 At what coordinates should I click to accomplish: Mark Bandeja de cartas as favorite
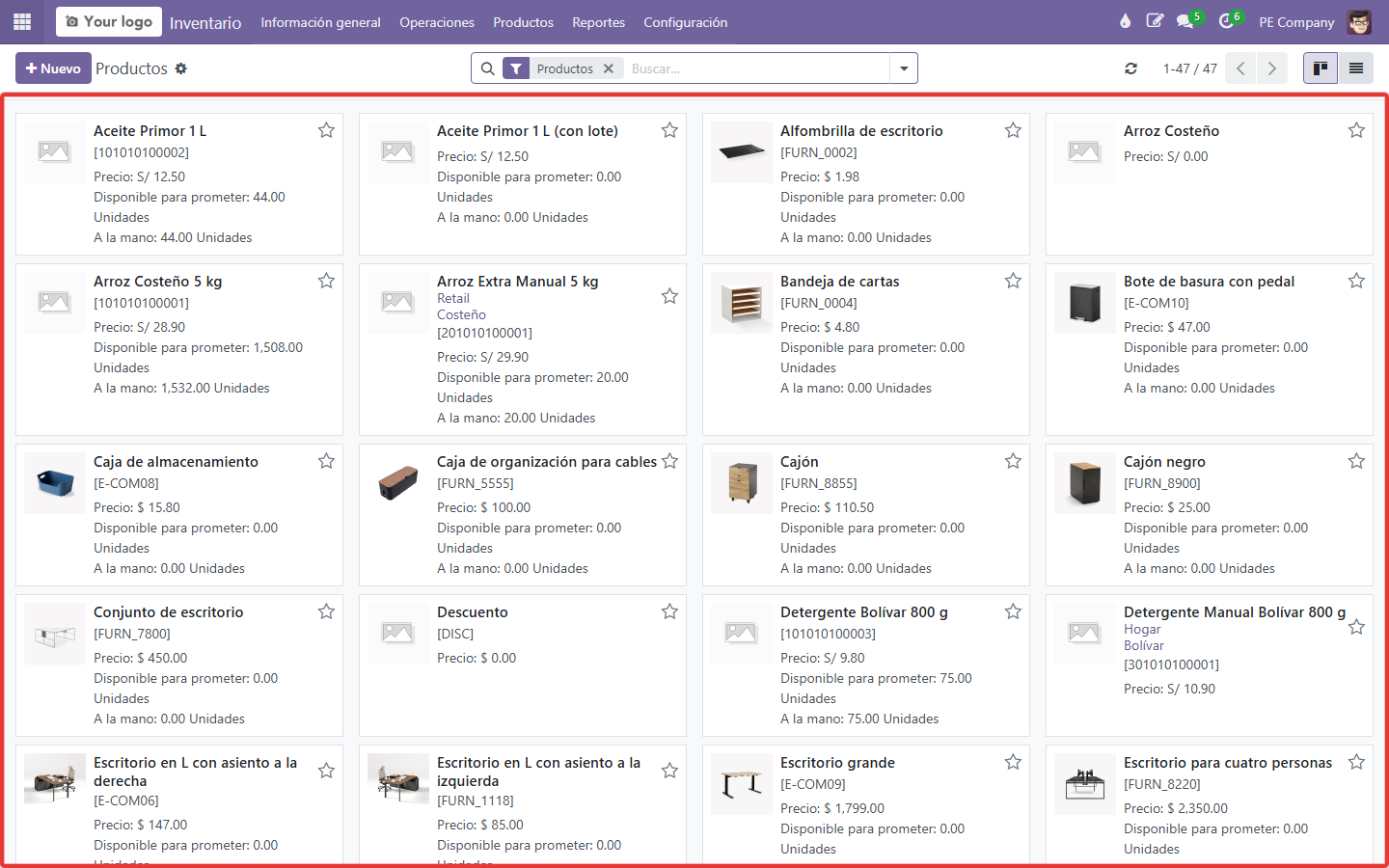coord(1013,281)
